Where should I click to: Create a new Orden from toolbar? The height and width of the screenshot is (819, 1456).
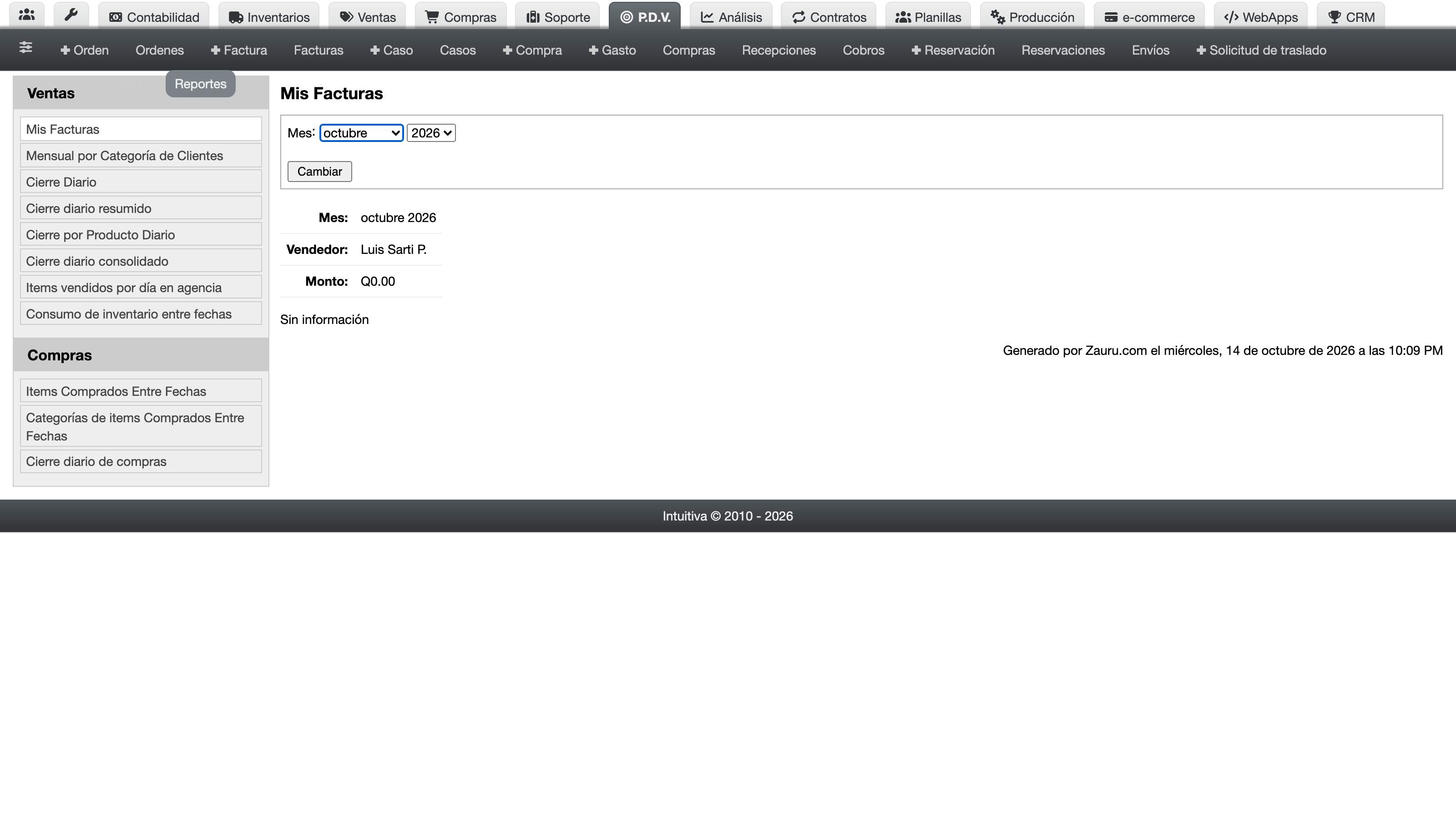coord(85,51)
